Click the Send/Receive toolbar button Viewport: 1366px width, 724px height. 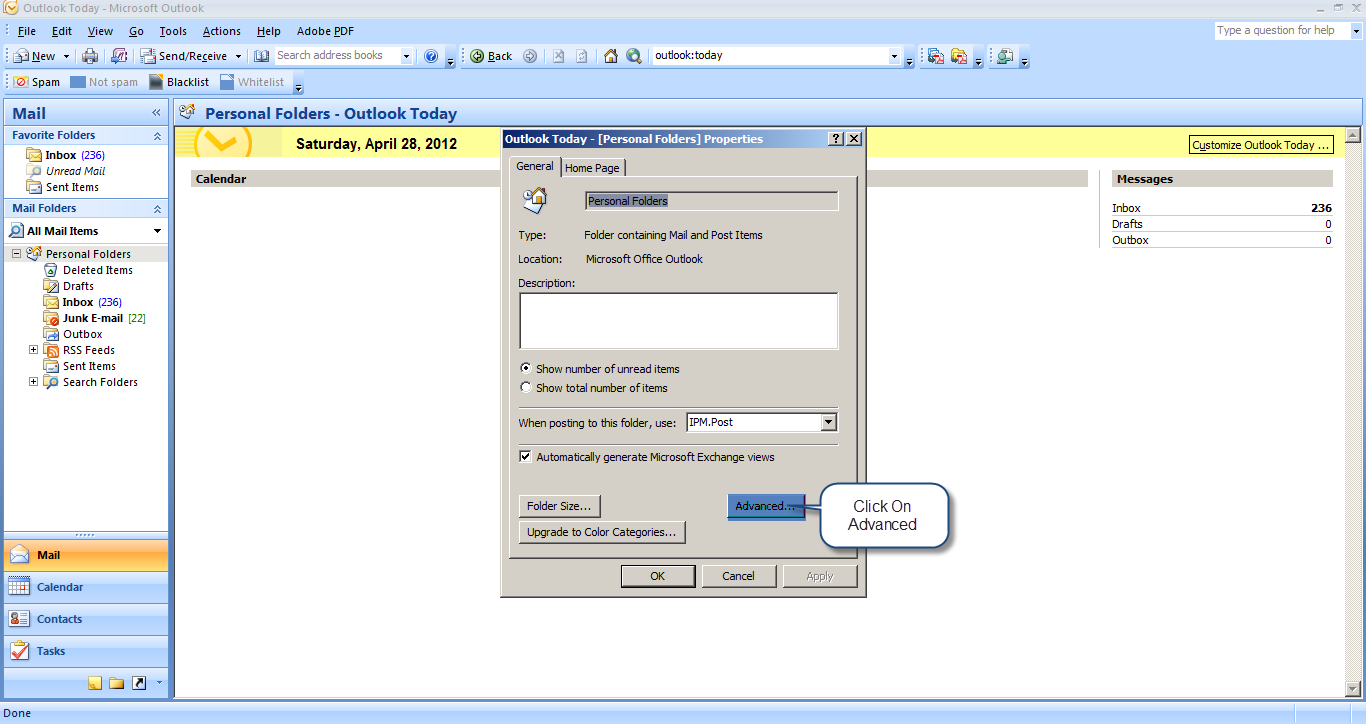point(183,56)
